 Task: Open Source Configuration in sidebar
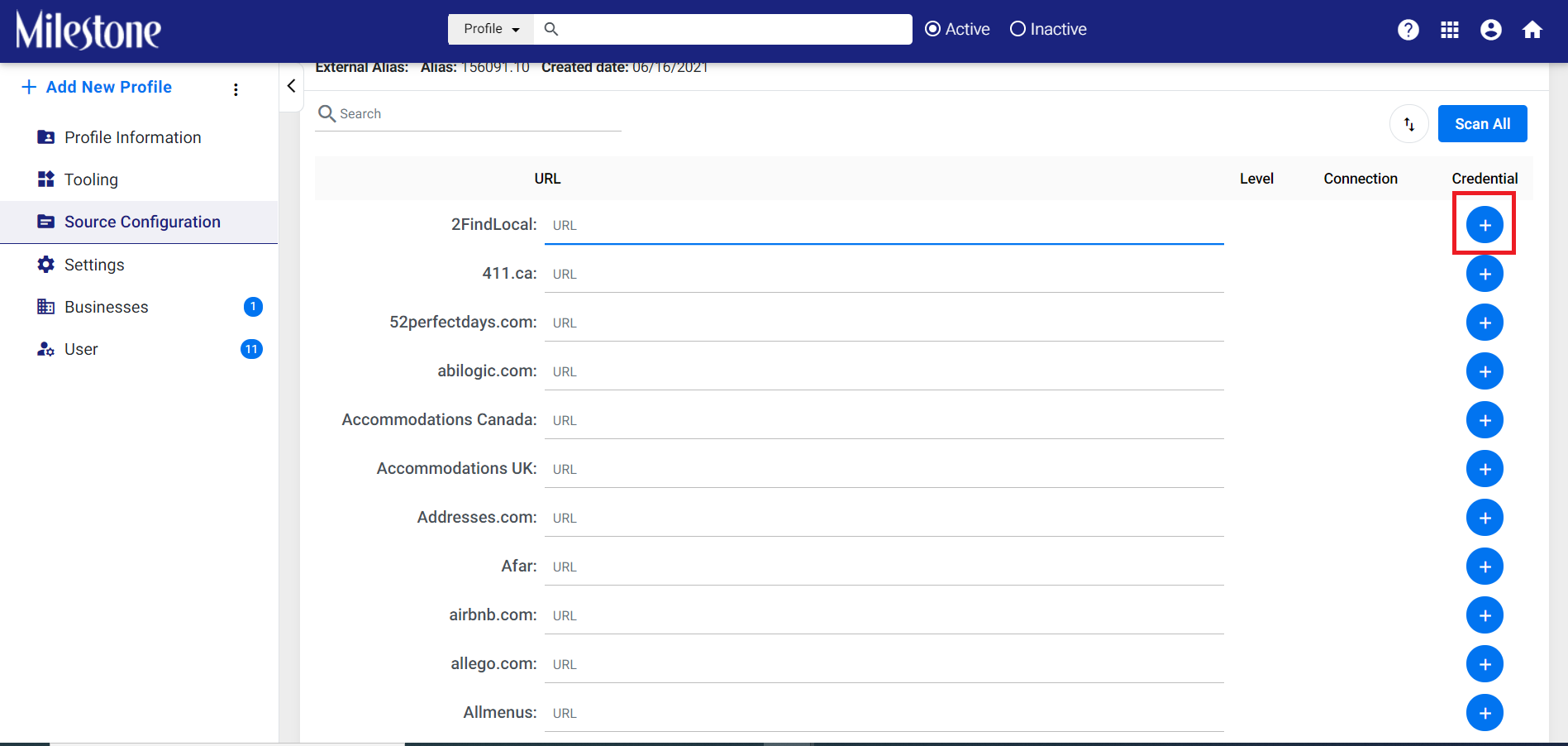click(139, 222)
